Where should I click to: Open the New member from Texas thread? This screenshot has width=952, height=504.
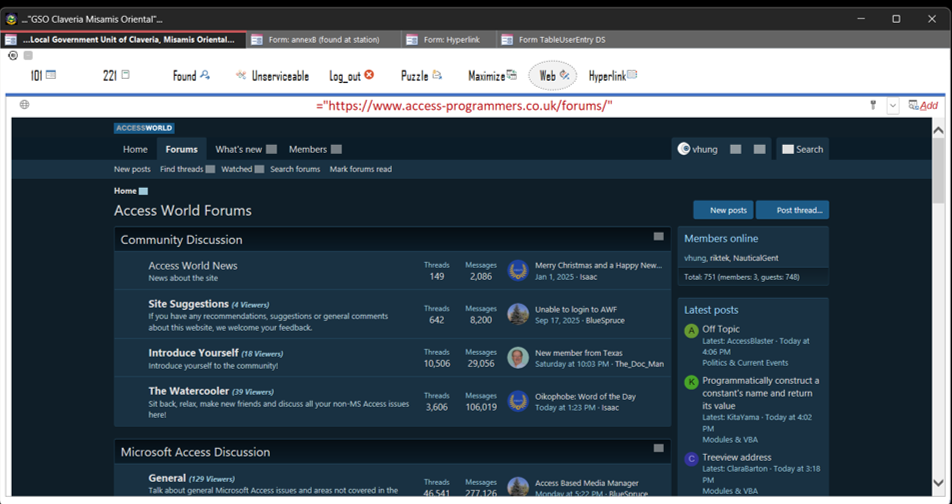[579, 353]
